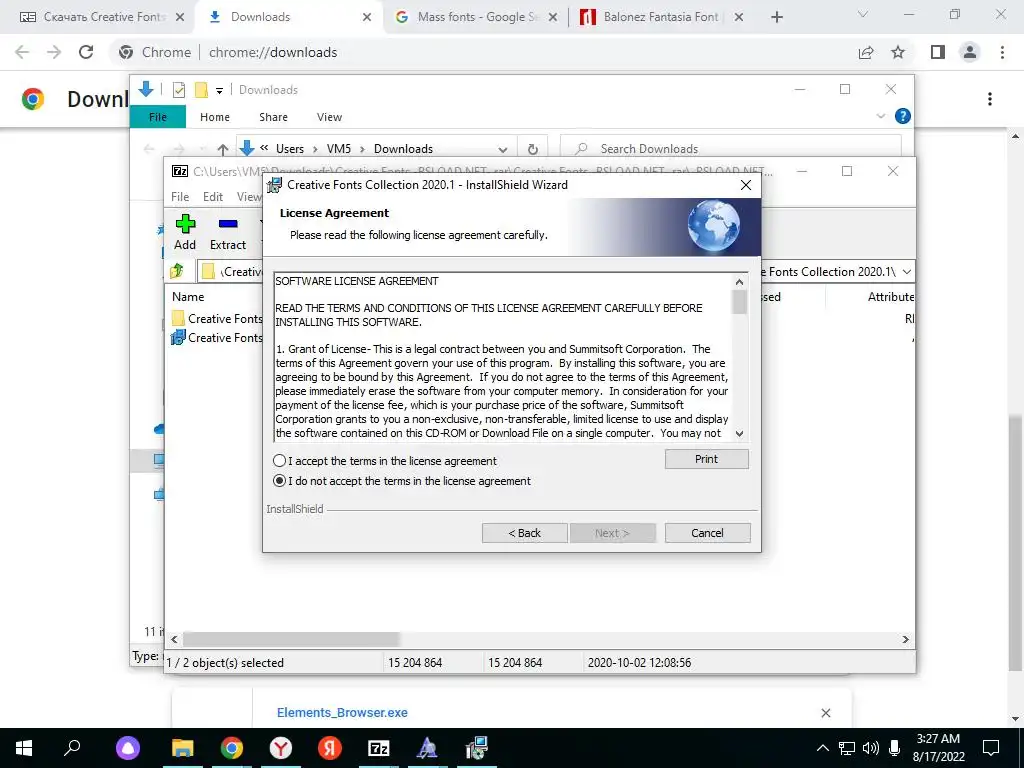The width and height of the screenshot is (1024, 768).
Task: Click Explorer Help question mark icon
Action: pyautogui.click(x=903, y=116)
